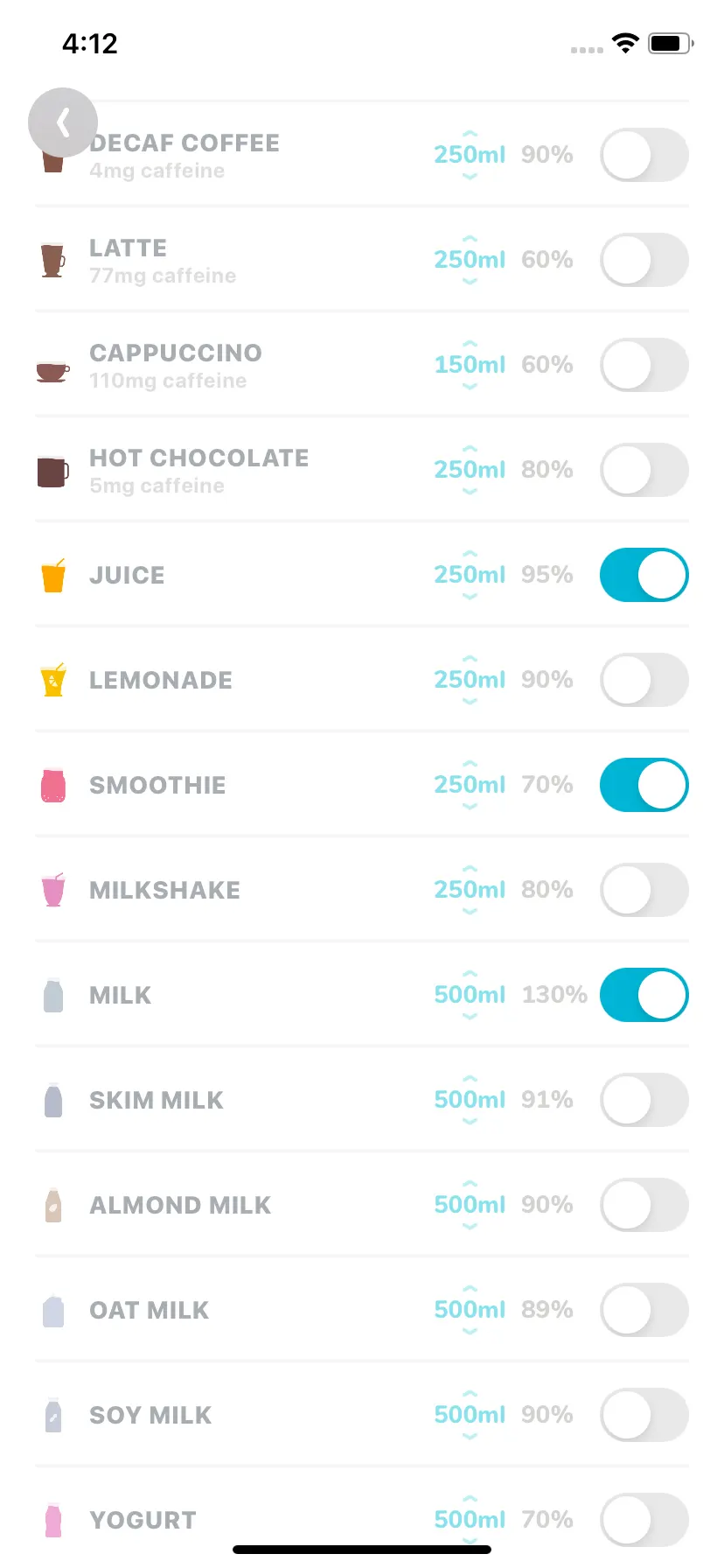The height and width of the screenshot is (1568, 724).
Task: Tap the hot chocolate mug icon
Action: coord(52,471)
